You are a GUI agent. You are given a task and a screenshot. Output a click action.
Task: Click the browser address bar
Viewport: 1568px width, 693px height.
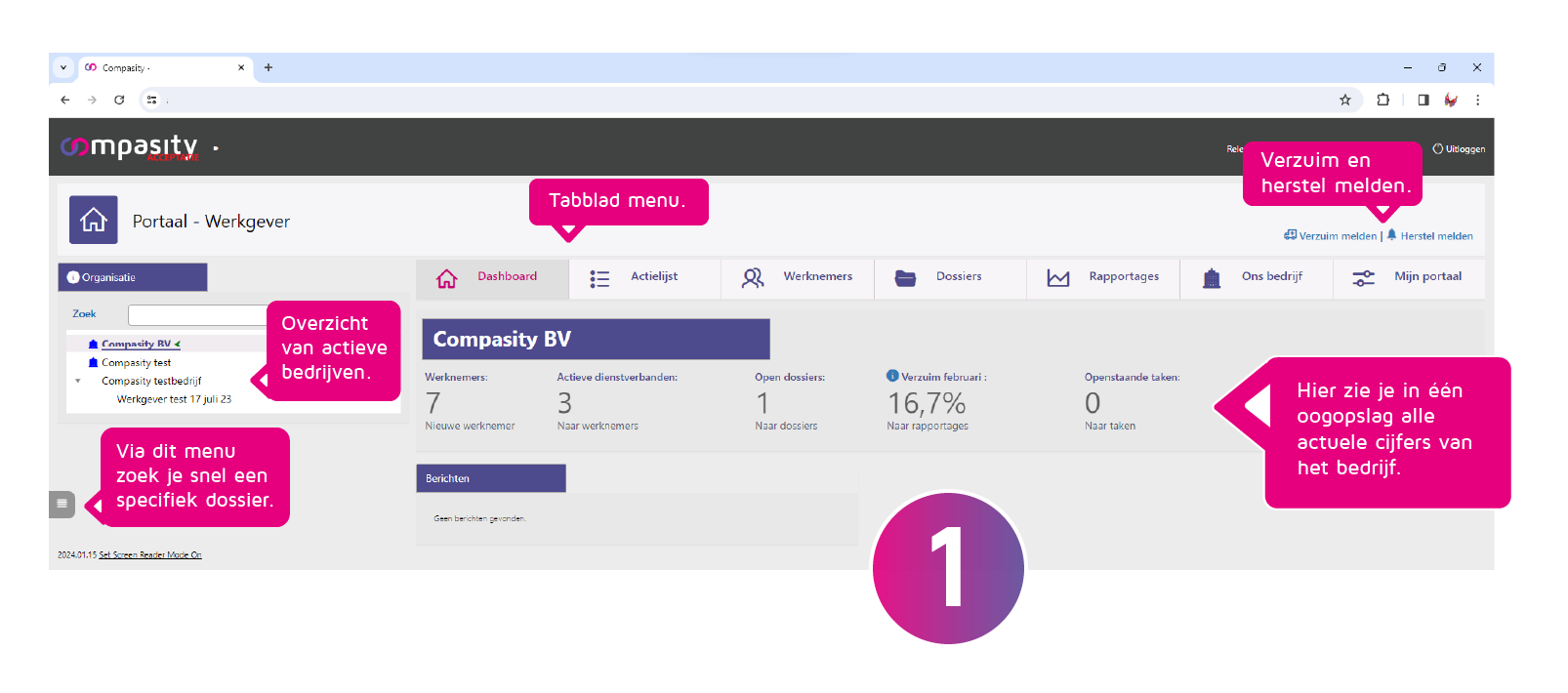[x=750, y=100]
